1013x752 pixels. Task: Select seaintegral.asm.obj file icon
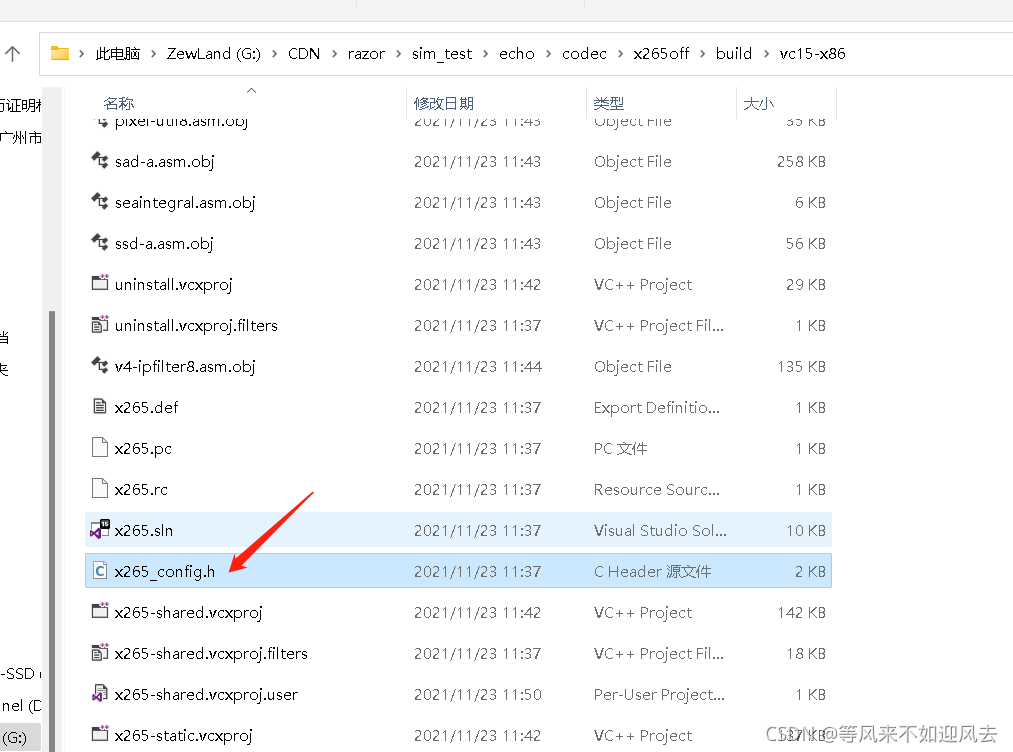click(99, 202)
